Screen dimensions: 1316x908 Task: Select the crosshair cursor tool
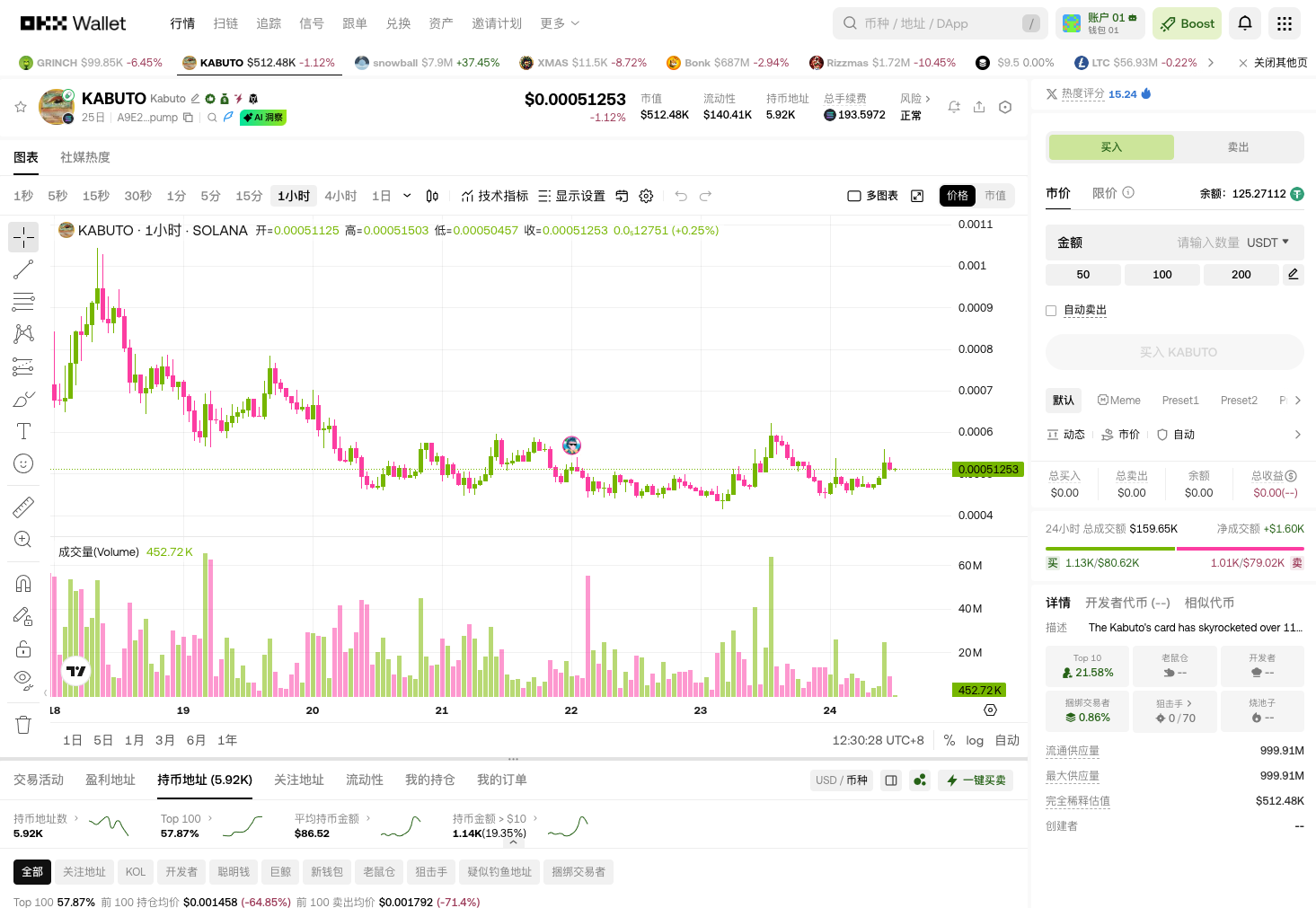tap(23, 237)
